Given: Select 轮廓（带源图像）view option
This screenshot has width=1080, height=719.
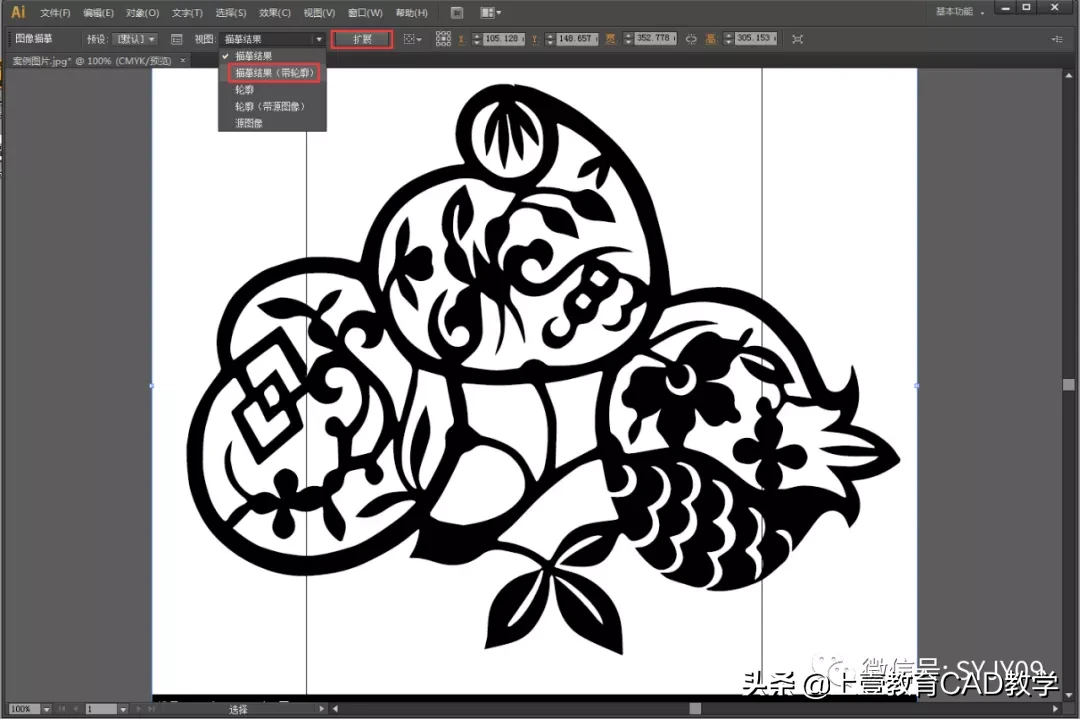Looking at the screenshot, I should (272, 106).
